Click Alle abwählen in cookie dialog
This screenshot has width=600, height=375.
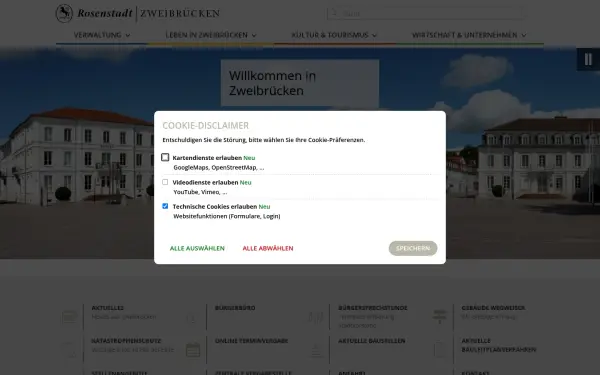[268, 248]
